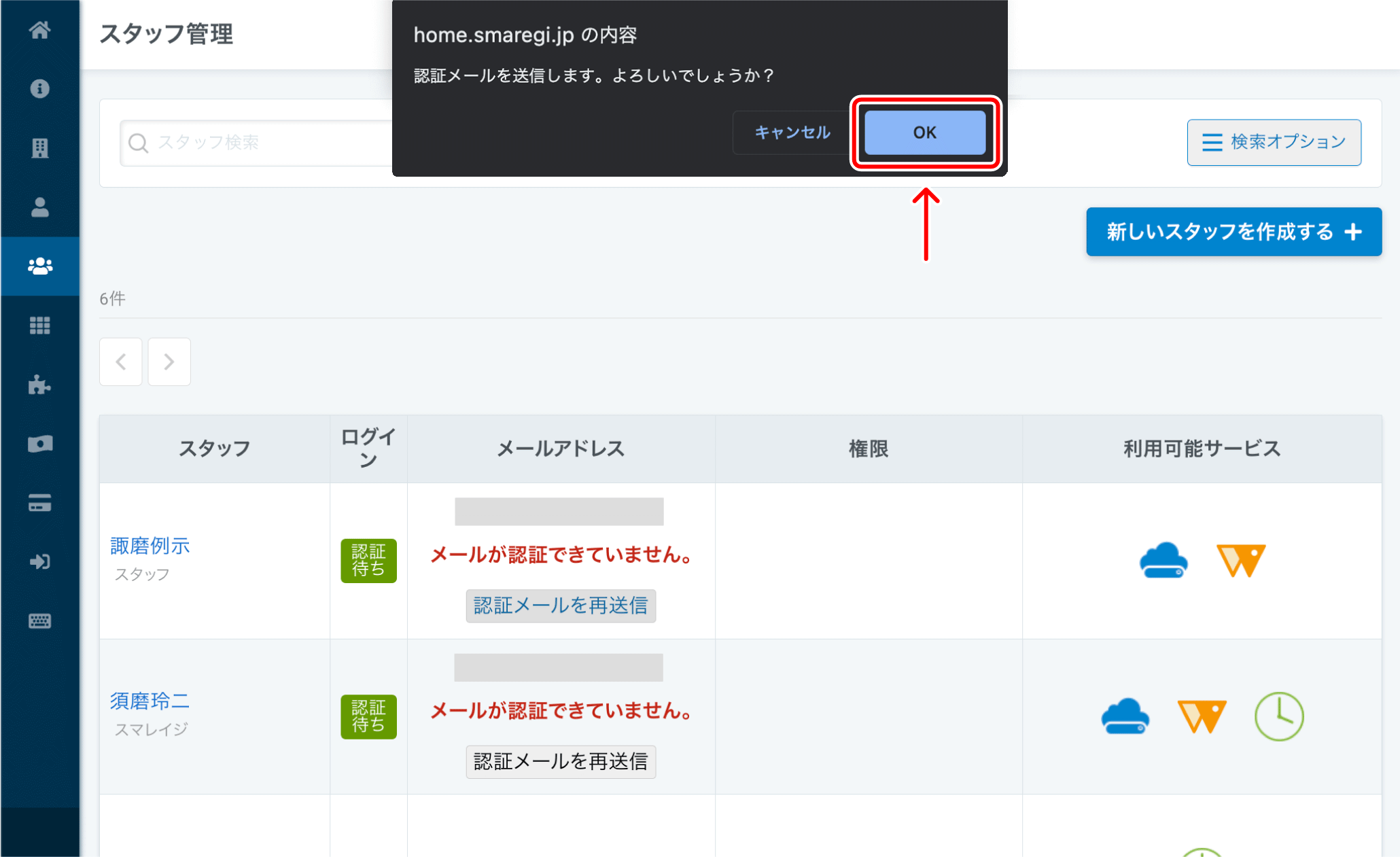The image size is (1400, 857).
Task: Select the staff group icon in sidebar
Action: (x=39, y=266)
